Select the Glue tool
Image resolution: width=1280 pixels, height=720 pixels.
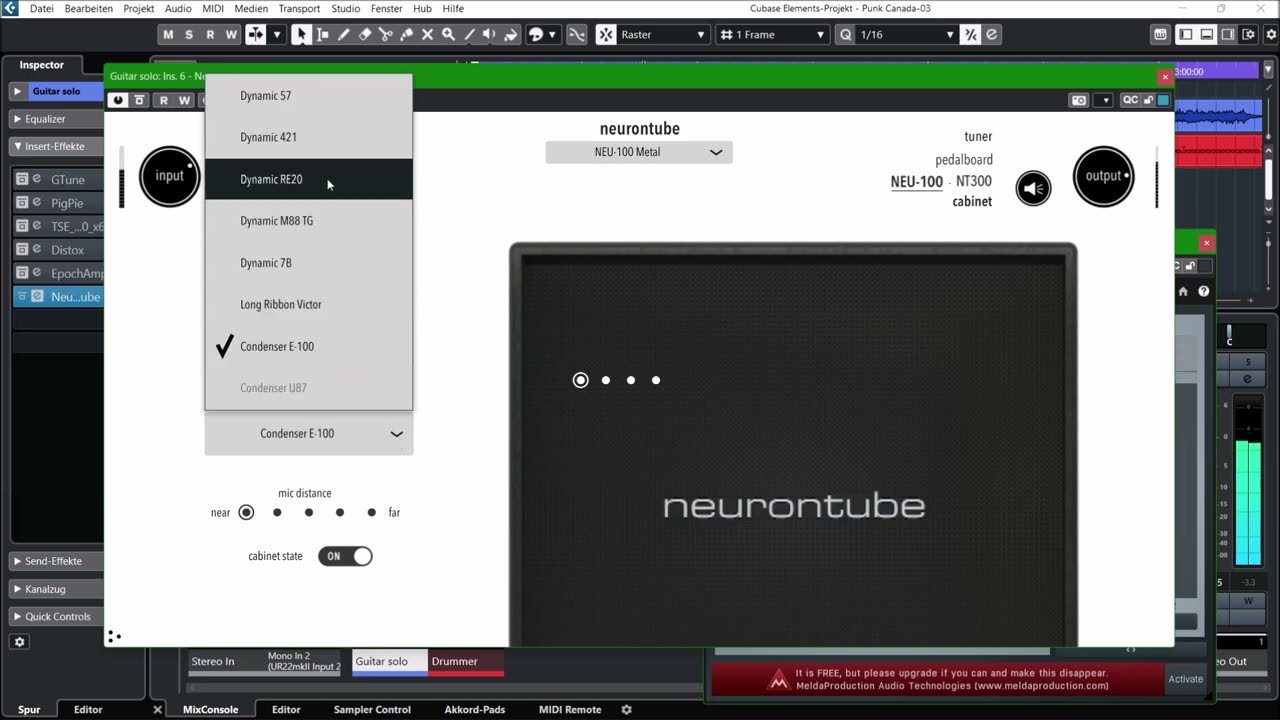(x=406, y=34)
